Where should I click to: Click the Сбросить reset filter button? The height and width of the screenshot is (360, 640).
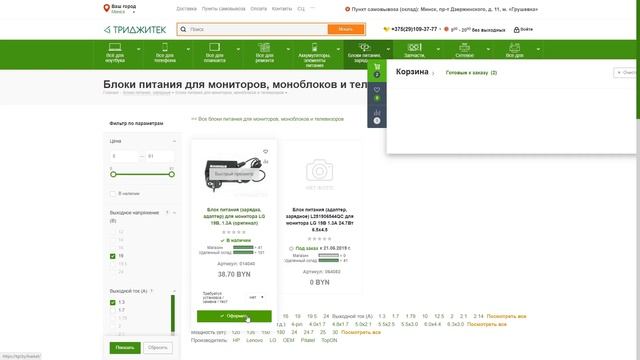tap(158, 348)
